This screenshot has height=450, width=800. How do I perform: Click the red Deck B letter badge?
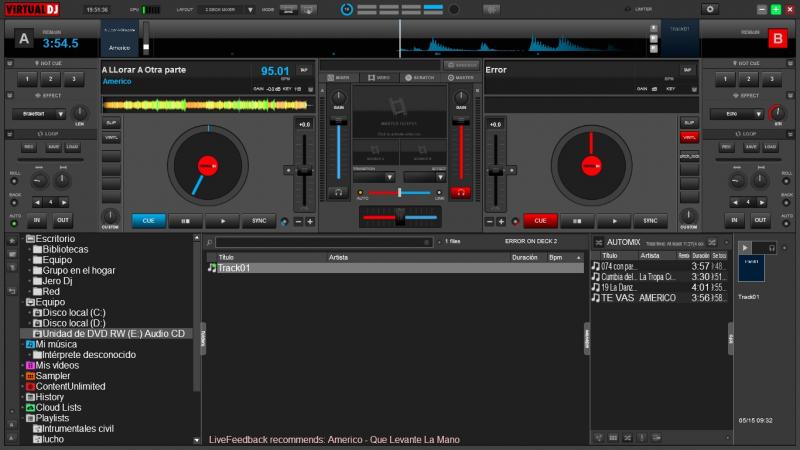coord(778,39)
